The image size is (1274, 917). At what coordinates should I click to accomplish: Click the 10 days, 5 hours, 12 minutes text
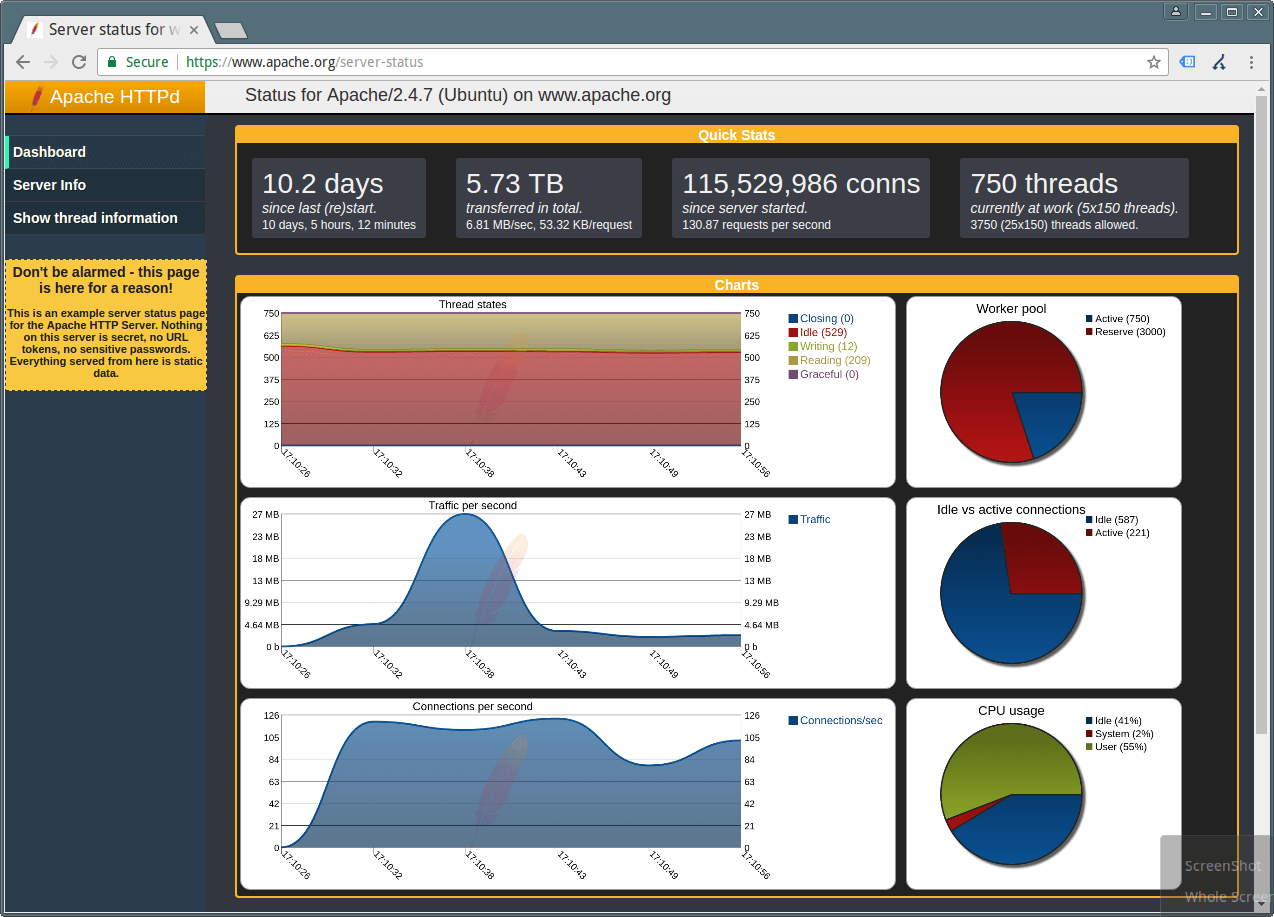tap(339, 225)
